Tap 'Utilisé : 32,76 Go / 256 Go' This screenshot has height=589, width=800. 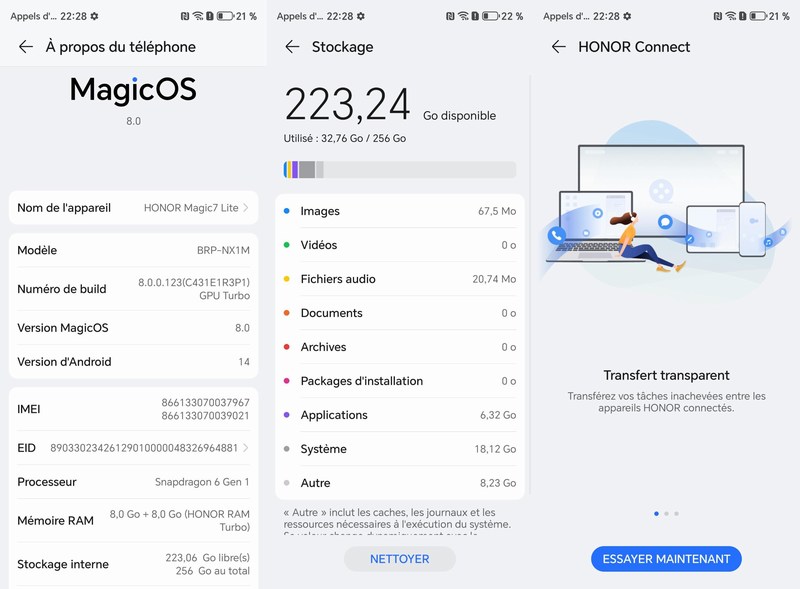345,138
